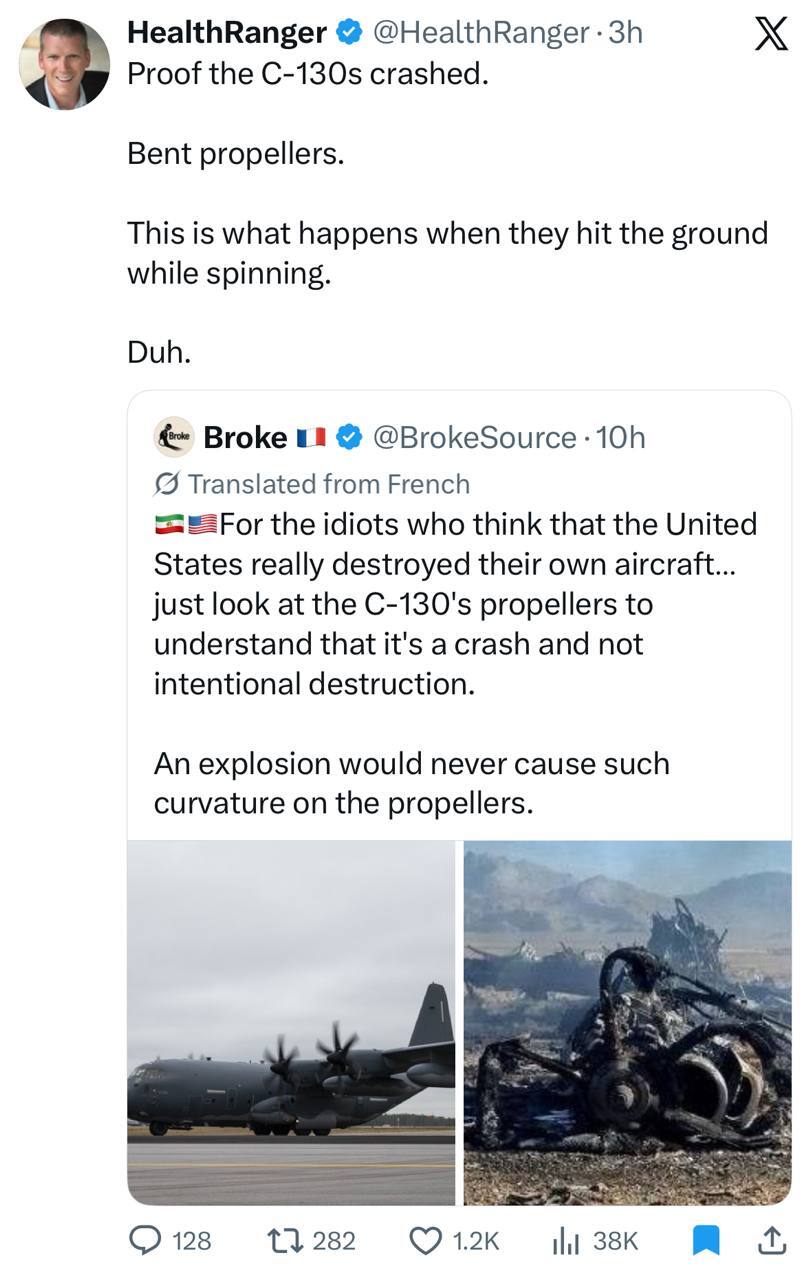Share post via upload arrow icon

pyautogui.click(x=770, y=1241)
